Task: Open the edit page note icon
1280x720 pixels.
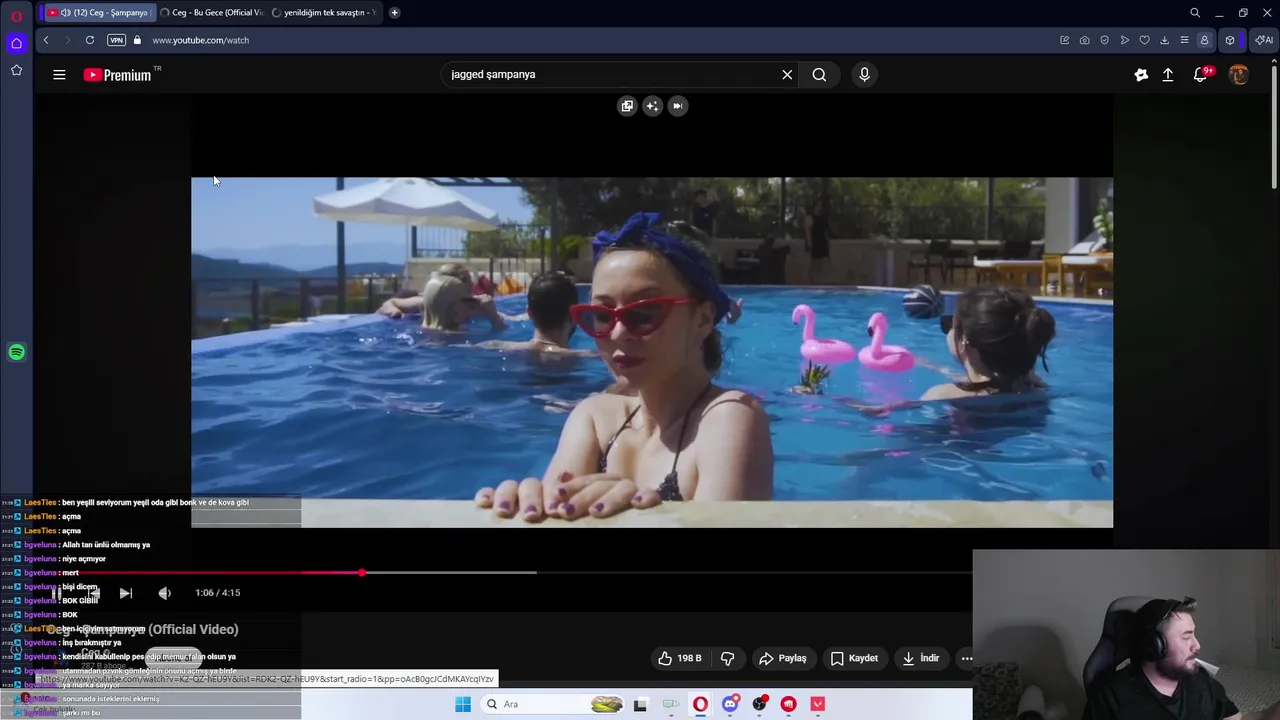Action: point(1064,40)
